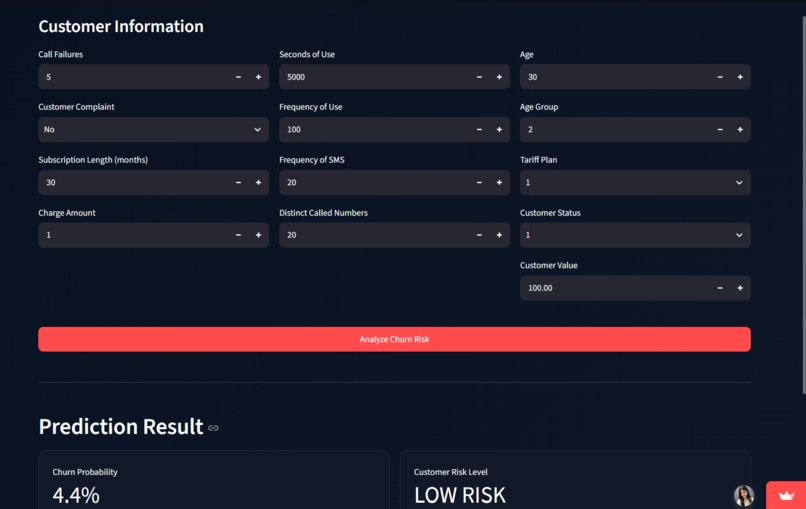This screenshot has height=509, width=806.
Task: Click the red crown Streamlit badge
Action: (x=786, y=496)
